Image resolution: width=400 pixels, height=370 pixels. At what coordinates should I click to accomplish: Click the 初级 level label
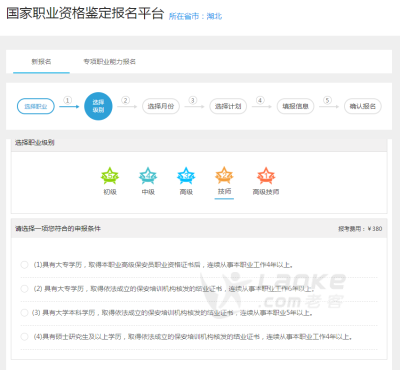[110, 192]
